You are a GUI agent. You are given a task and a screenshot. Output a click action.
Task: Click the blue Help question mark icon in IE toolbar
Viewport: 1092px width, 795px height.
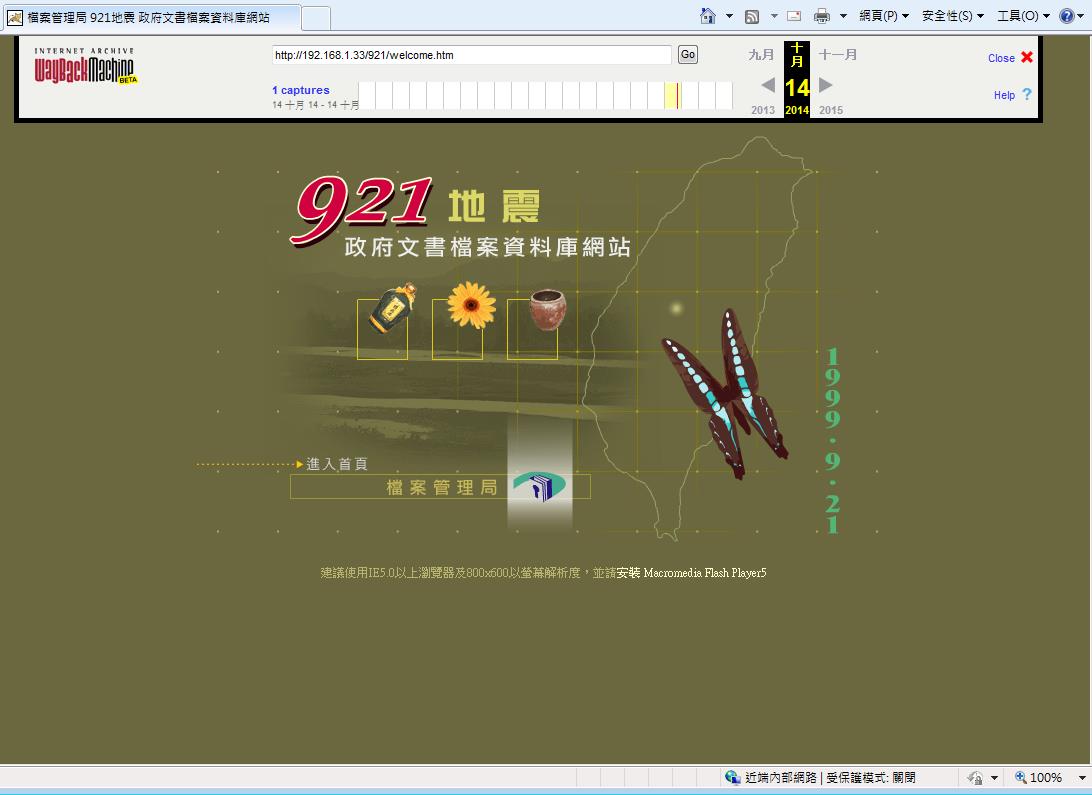pyautogui.click(x=1066, y=16)
